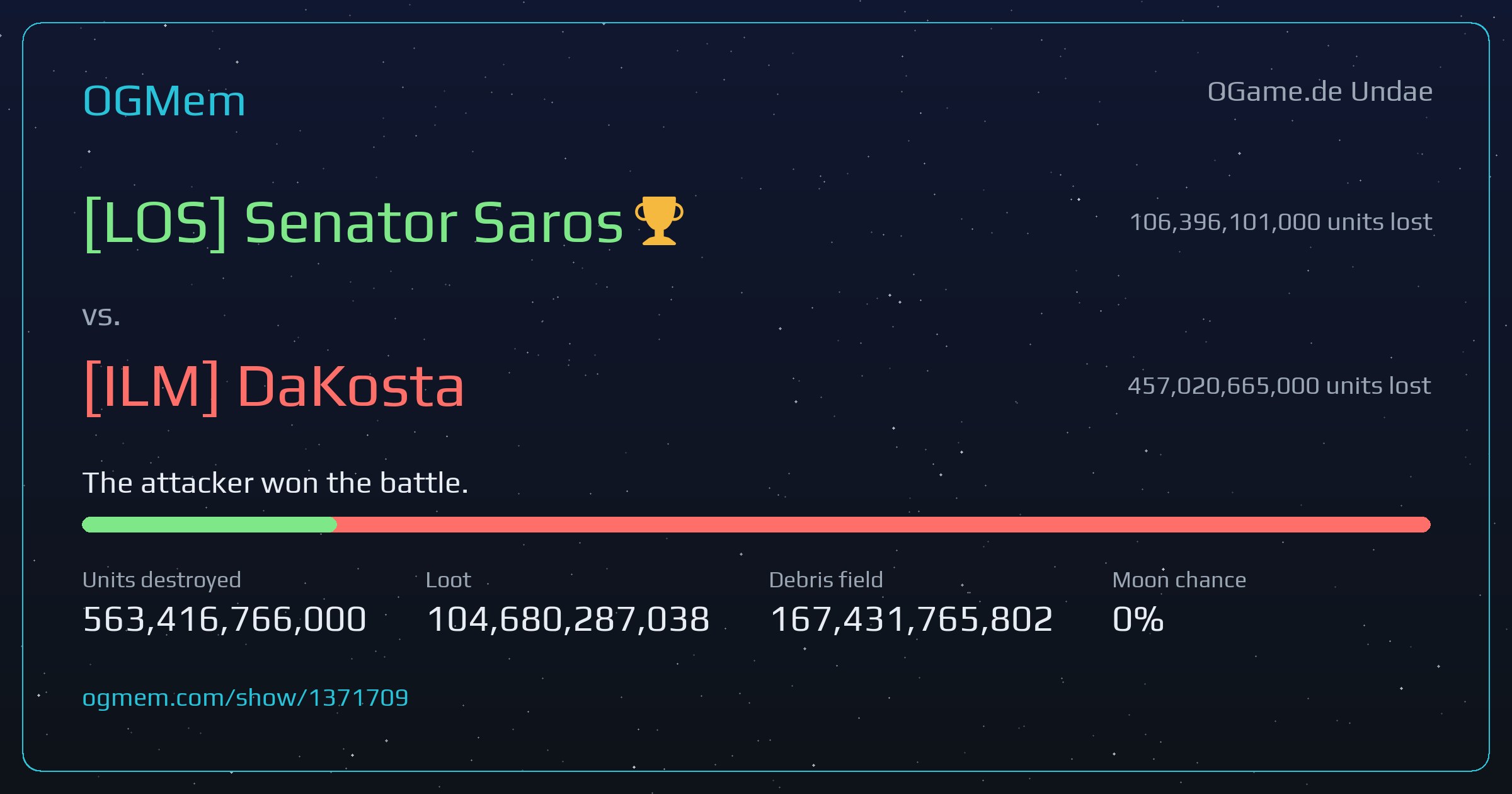This screenshot has height=794, width=1512.
Task: Click the Units destroyed label
Action: [162, 580]
